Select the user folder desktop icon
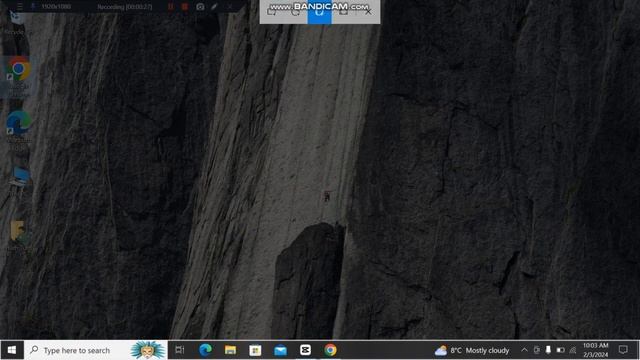This screenshot has height=360, width=640. (19, 235)
